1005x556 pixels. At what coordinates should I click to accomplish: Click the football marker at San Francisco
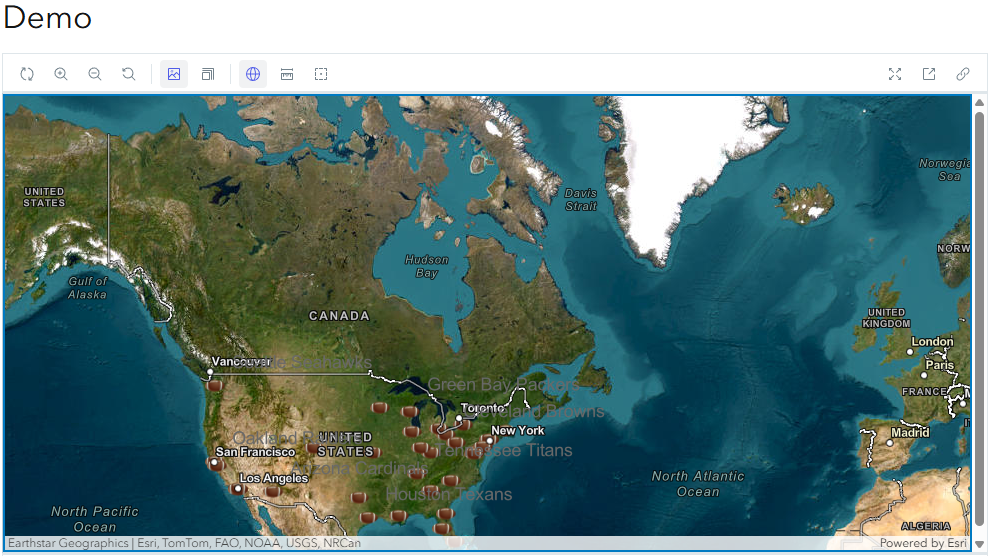pos(215,464)
